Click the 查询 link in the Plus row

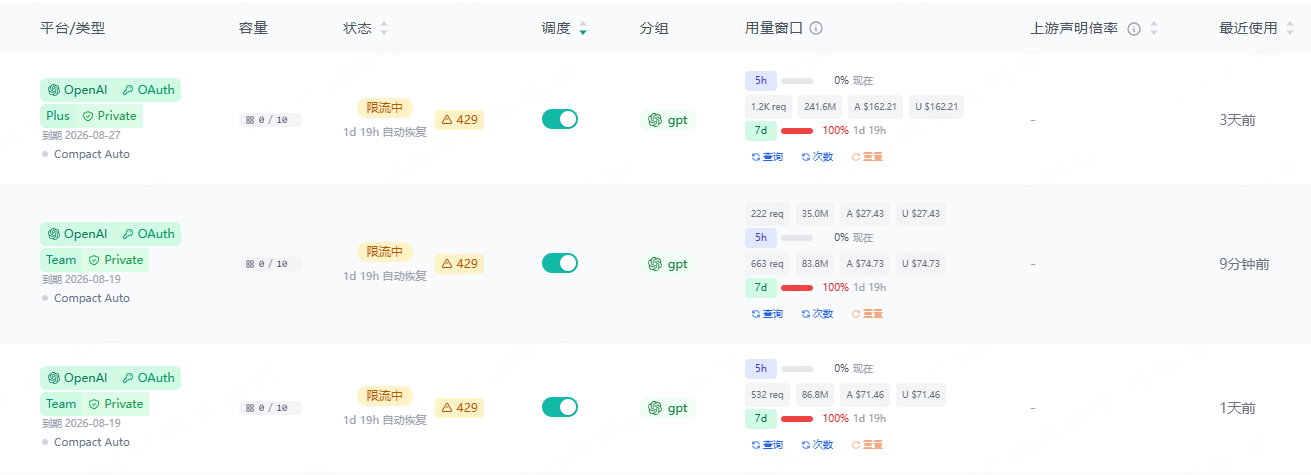coord(767,157)
